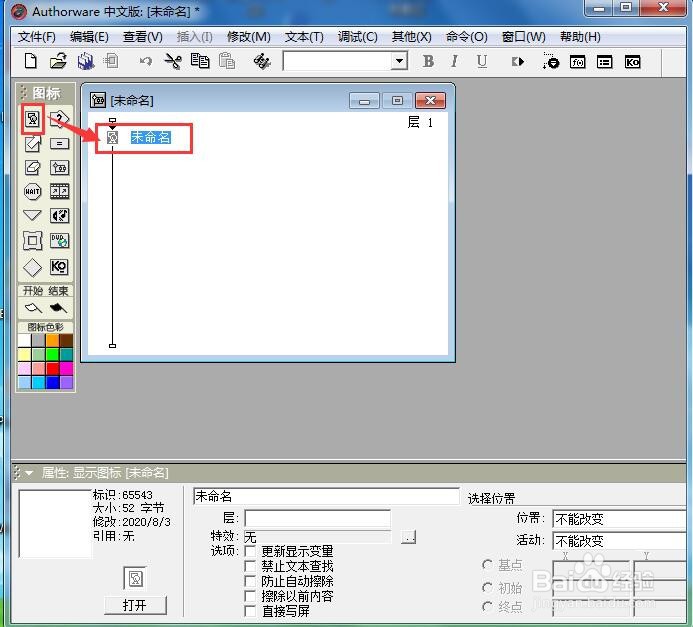The height and width of the screenshot is (627, 693).
Task: Select the Sound icon in the palette
Action: click(x=59, y=216)
